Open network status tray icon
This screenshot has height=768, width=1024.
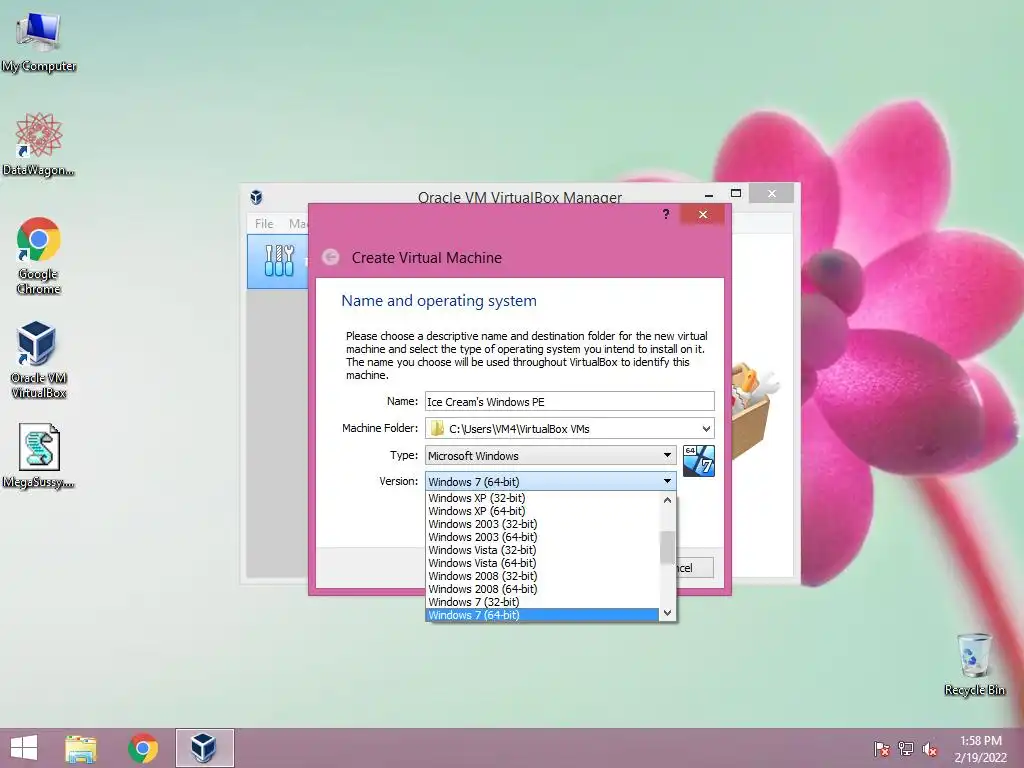[x=906, y=748]
